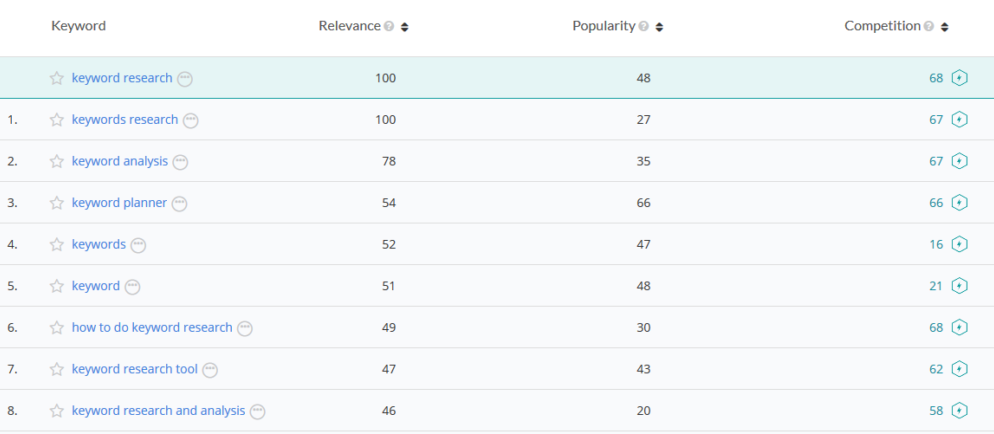The width and height of the screenshot is (994, 434).
Task: Open the 'keyword analysis' keyword link
Action: click(120, 162)
